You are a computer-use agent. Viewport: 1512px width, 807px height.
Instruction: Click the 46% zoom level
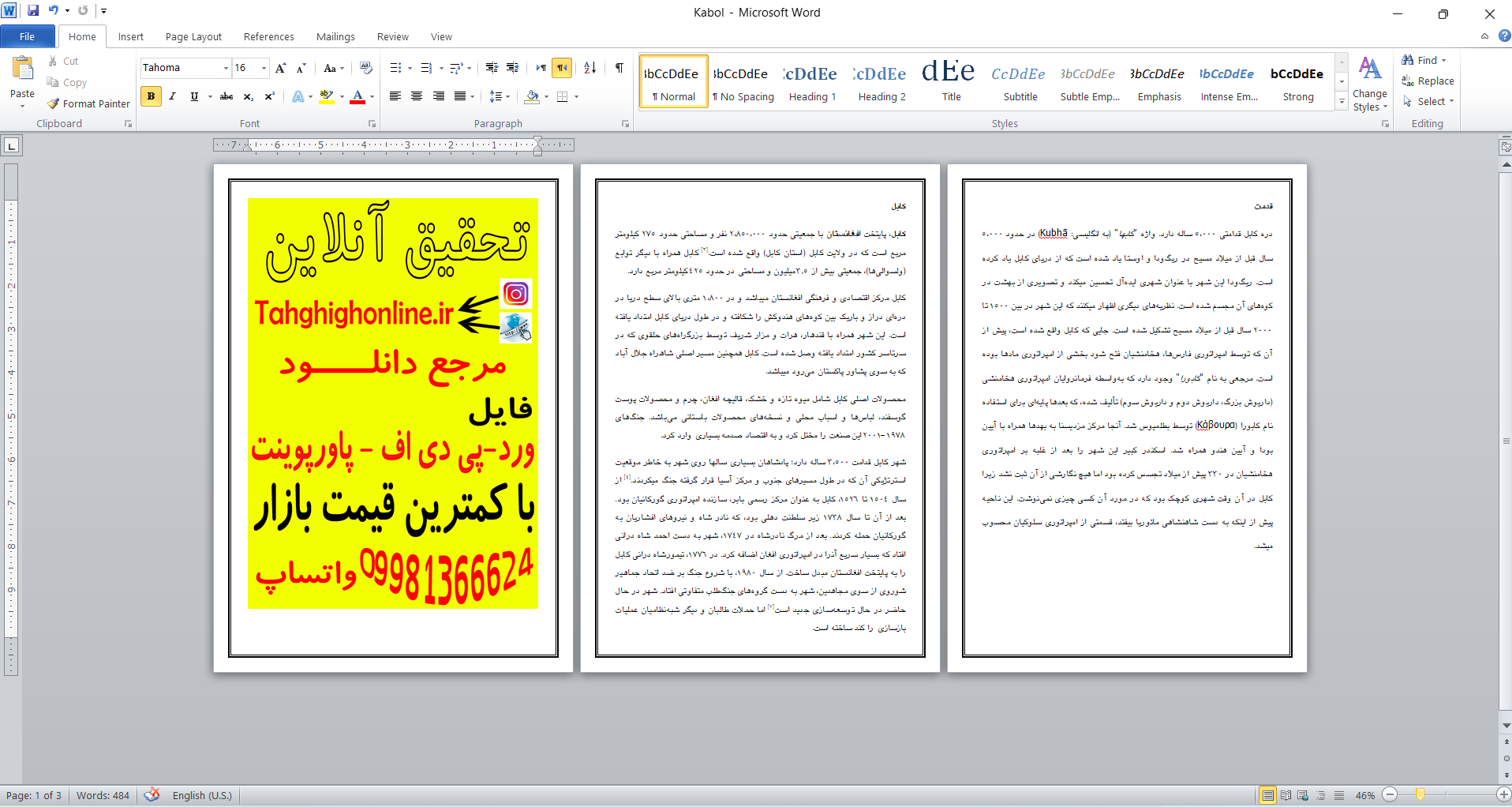(x=1365, y=795)
